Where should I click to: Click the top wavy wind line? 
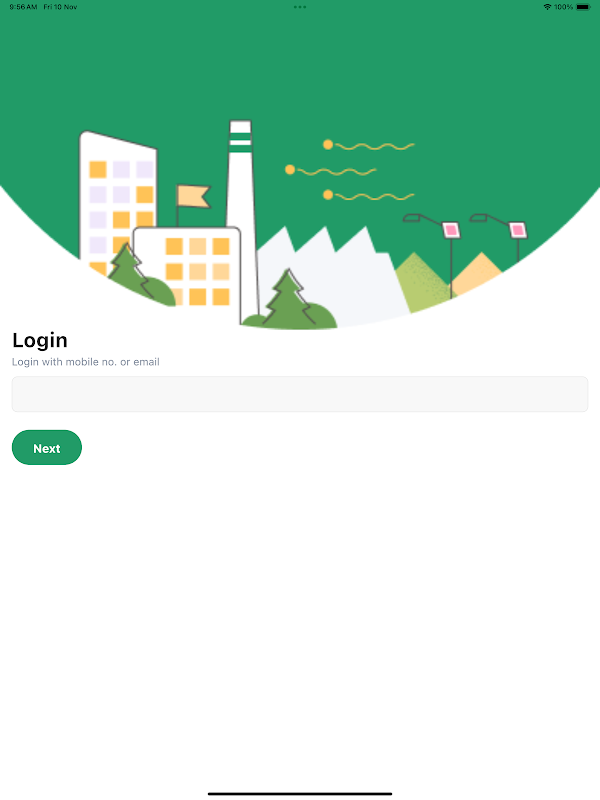click(369, 146)
